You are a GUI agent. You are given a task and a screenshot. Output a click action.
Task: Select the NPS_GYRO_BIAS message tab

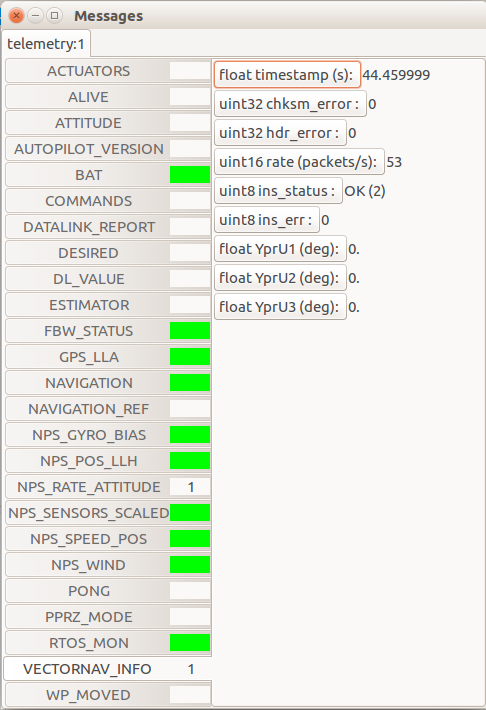[x=108, y=435]
